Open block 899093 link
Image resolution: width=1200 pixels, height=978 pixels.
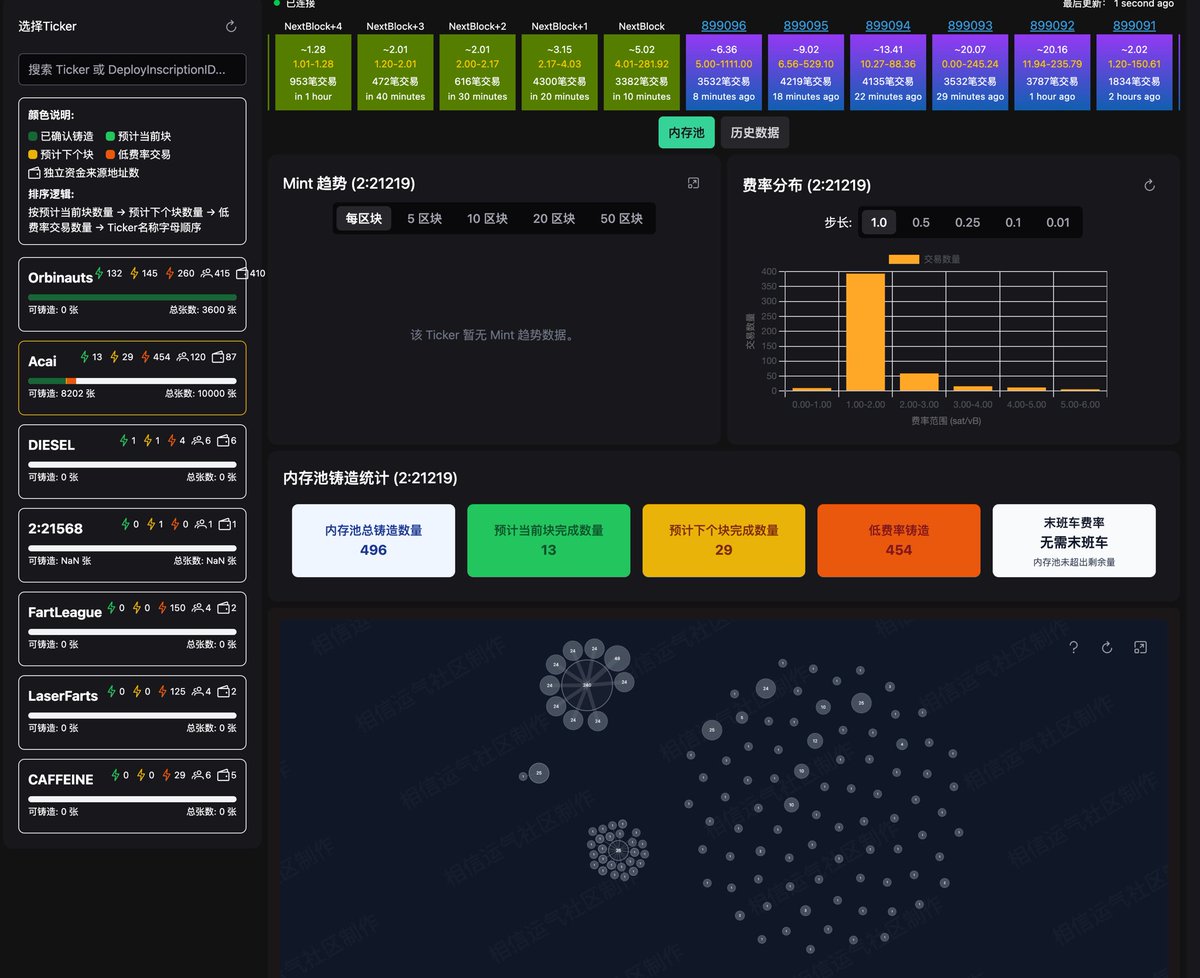970,26
